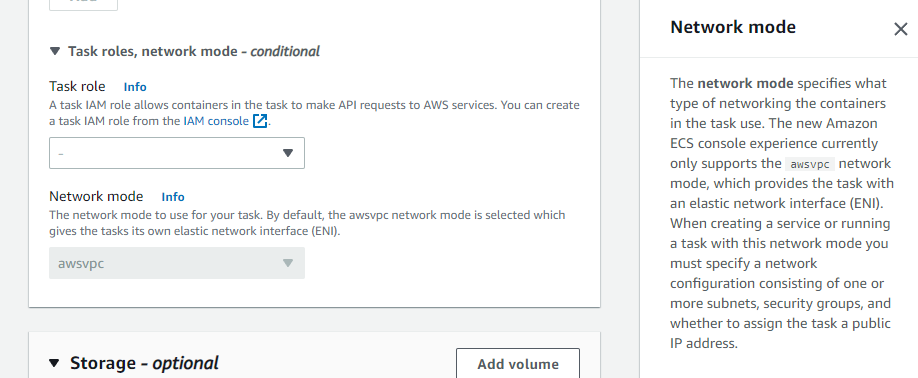Collapse Task roles, network mode section
Viewport: 918px width, 378px height.
coord(55,51)
